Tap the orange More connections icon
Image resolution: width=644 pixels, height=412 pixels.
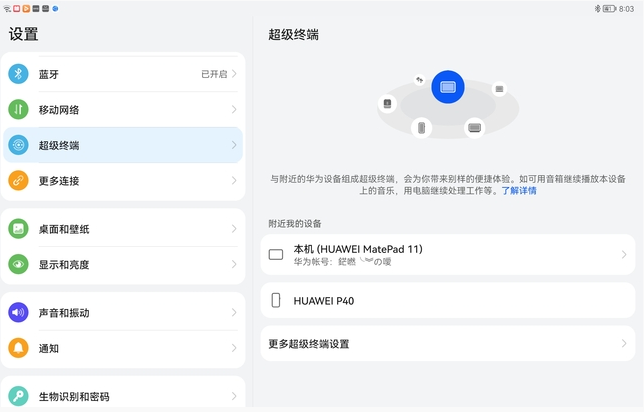point(18,181)
